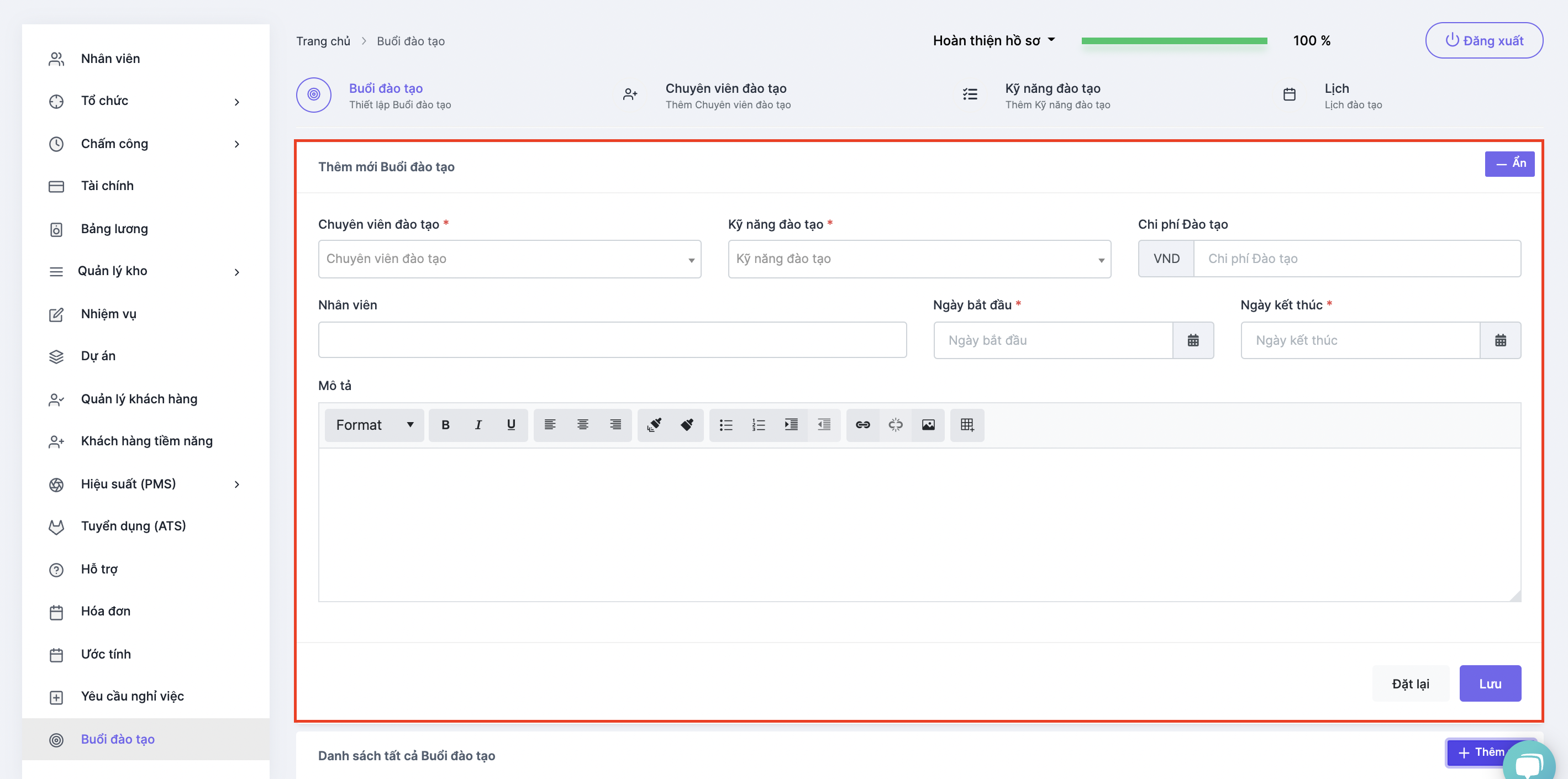Insert a table into description

click(x=967, y=425)
